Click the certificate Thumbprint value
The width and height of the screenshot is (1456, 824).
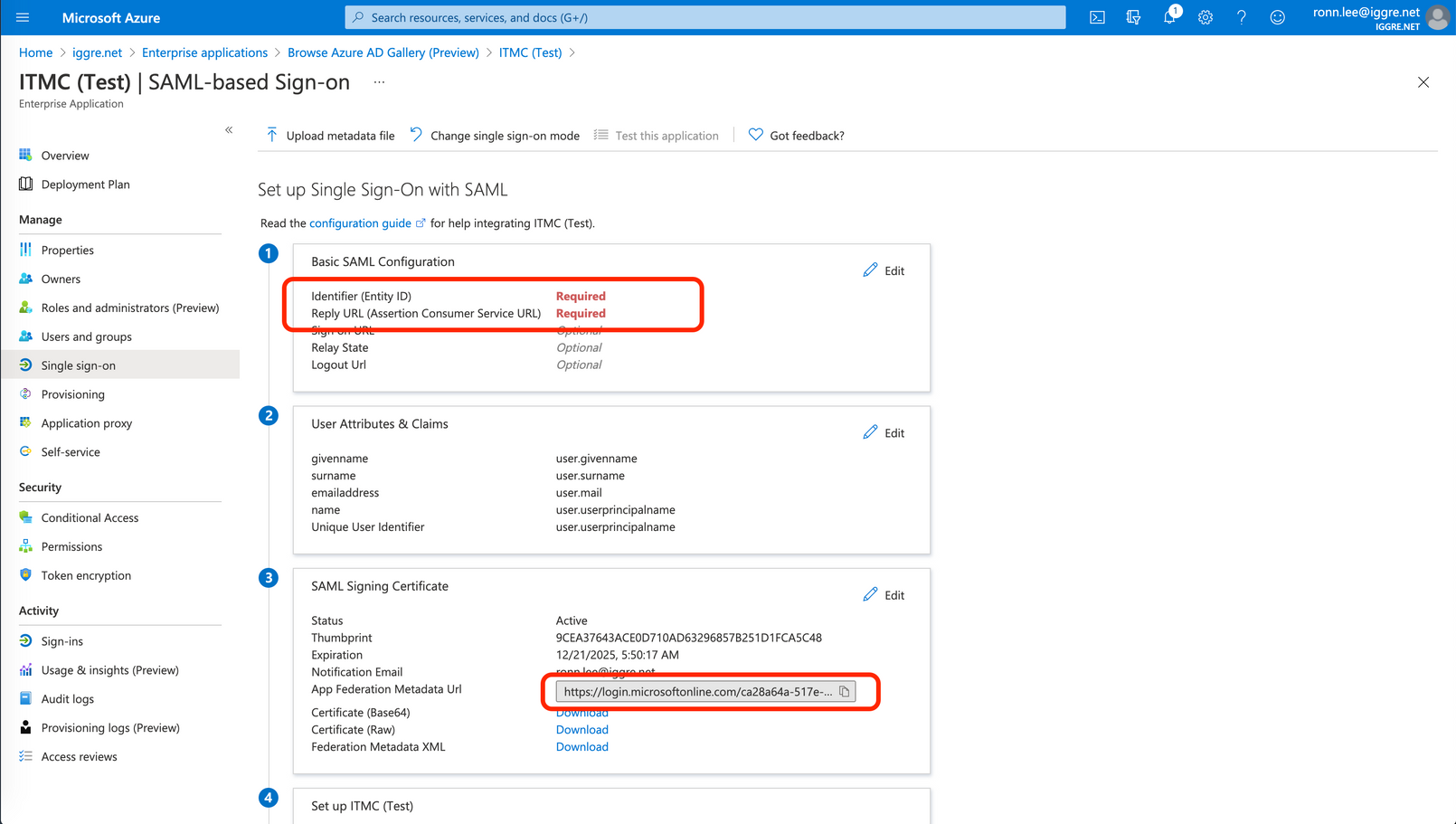(x=689, y=638)
